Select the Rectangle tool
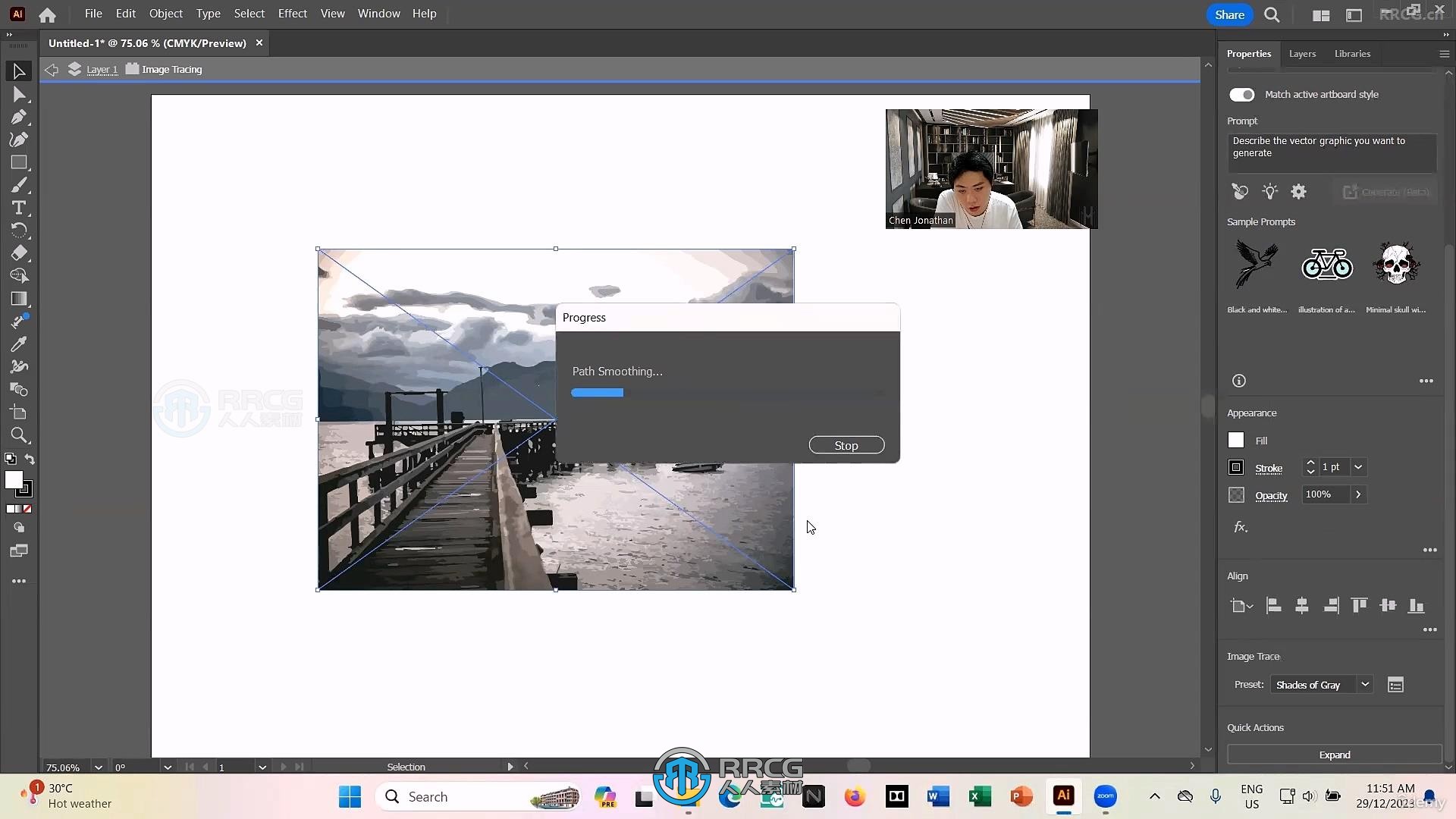The width and height of the screenshot is (1456, 819). coord(19,162)
